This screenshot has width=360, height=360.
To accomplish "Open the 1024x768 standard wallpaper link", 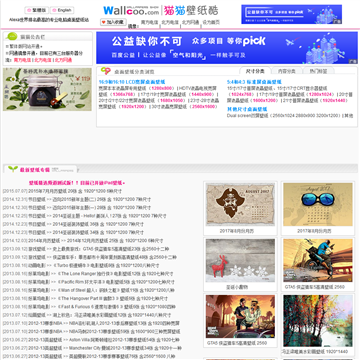I will pos(242,95).
